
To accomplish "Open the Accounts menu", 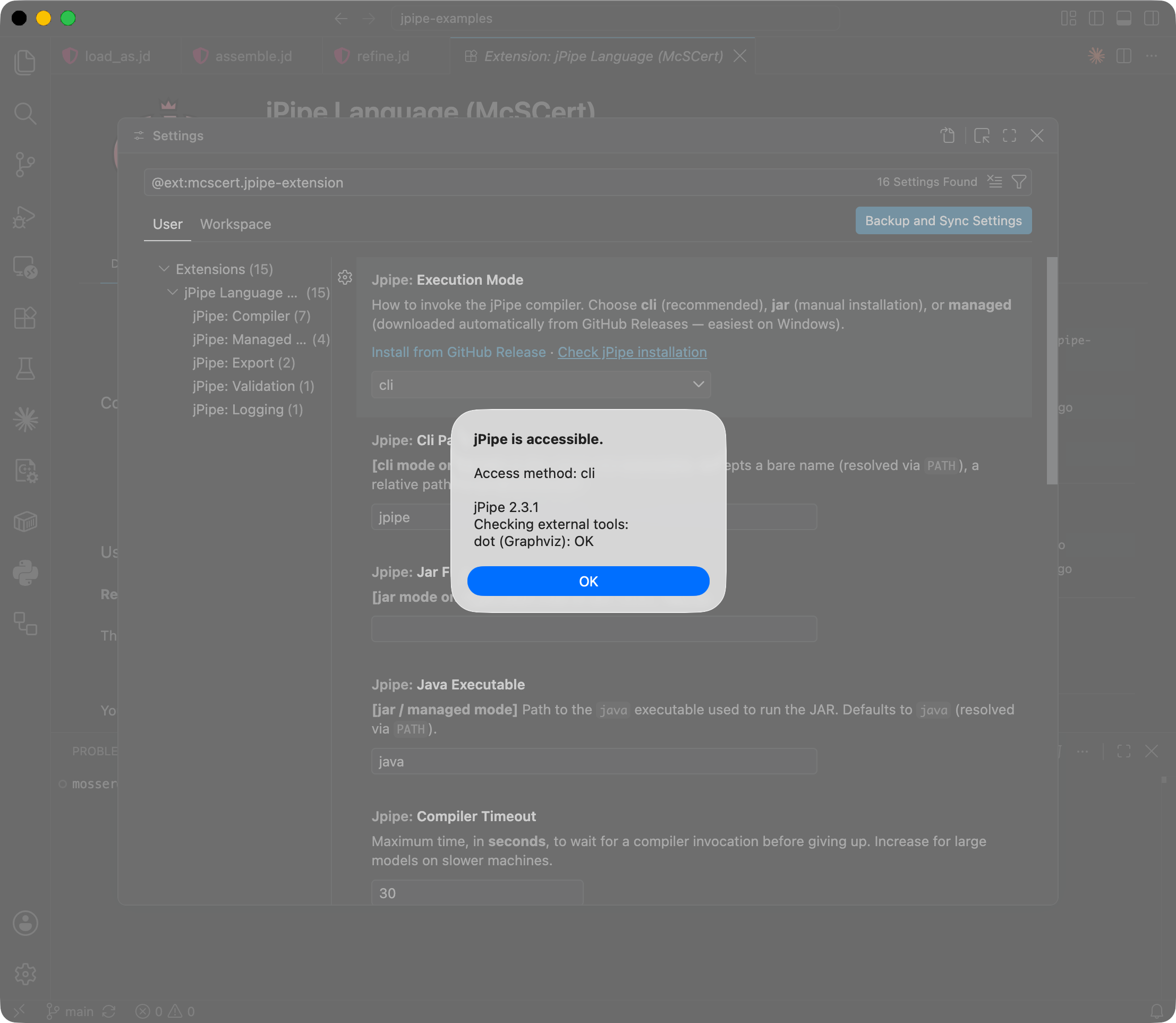I will coord(25,923).
